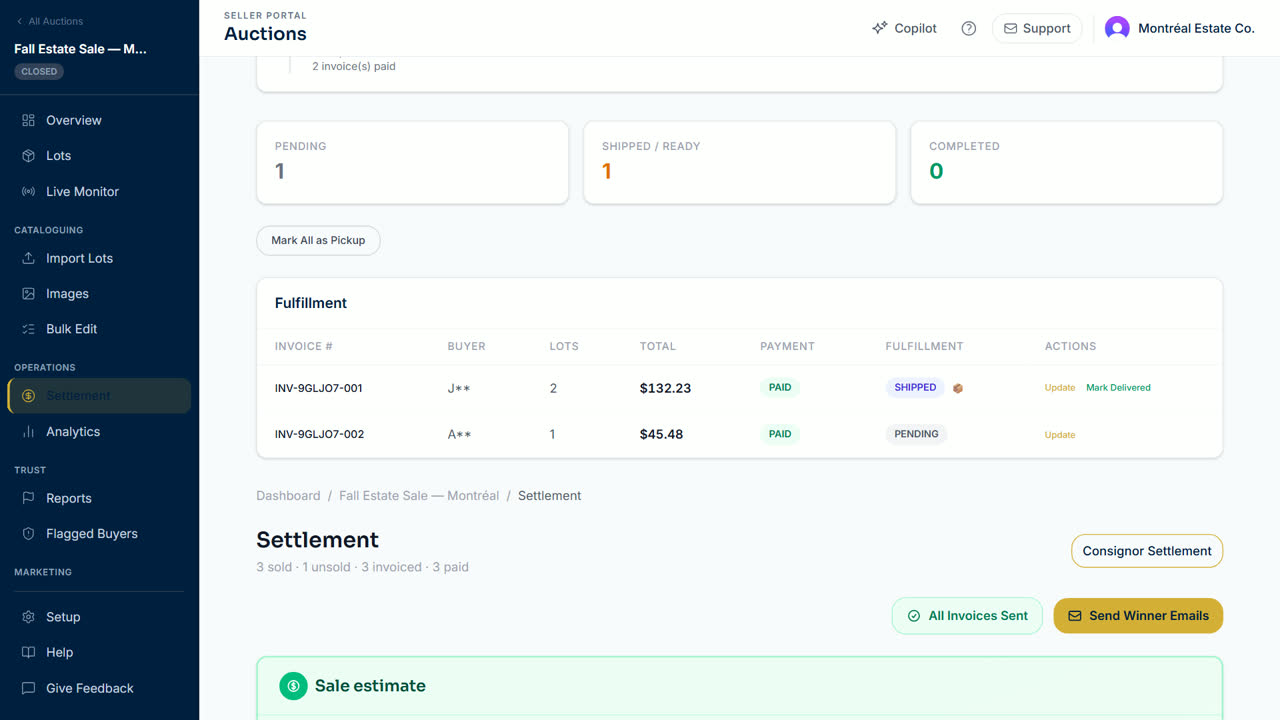Click invoice number INV-9GLJO7-001
This screenshot has width=1280, height=720.
319,388
